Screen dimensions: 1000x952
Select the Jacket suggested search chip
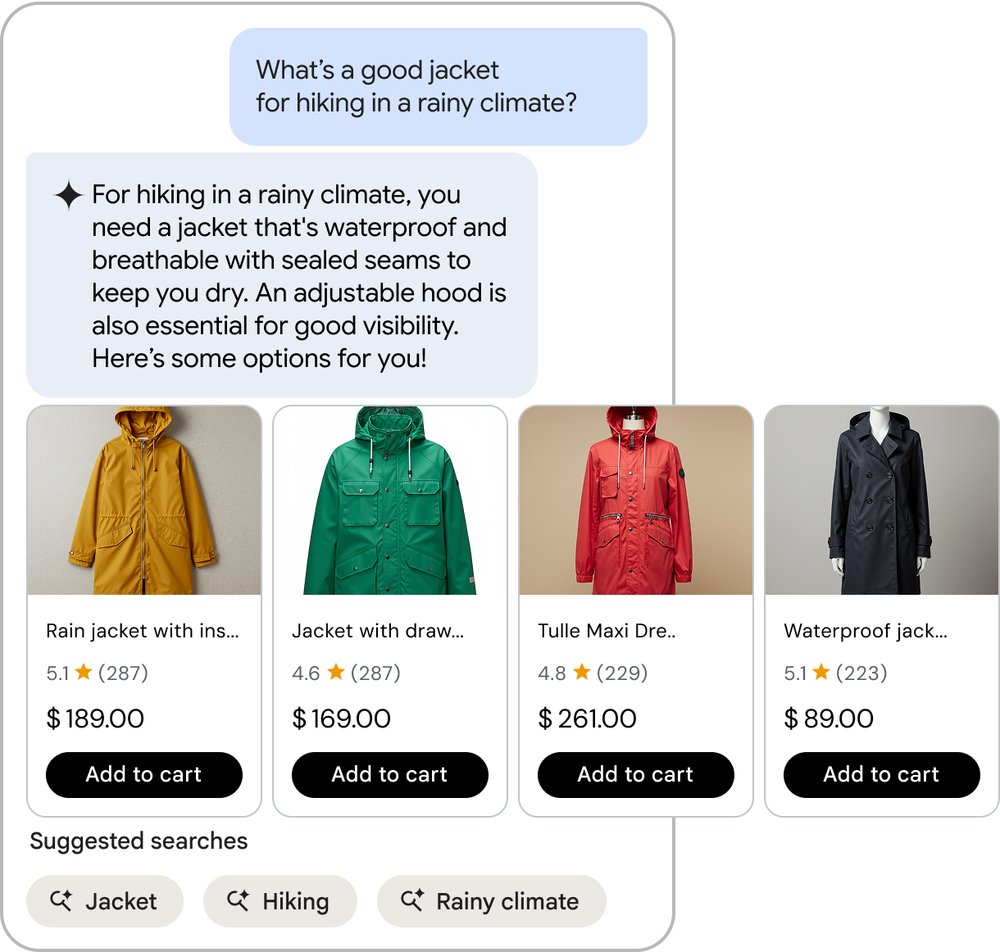pos(105,901)
